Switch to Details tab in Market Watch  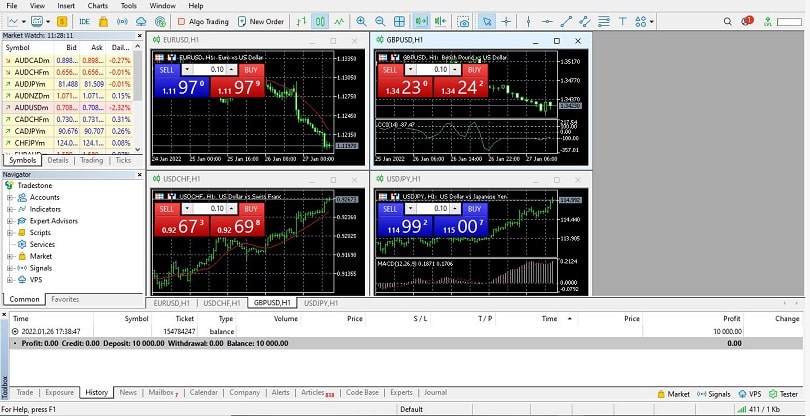pyautogui.click(x=58, y=160)
